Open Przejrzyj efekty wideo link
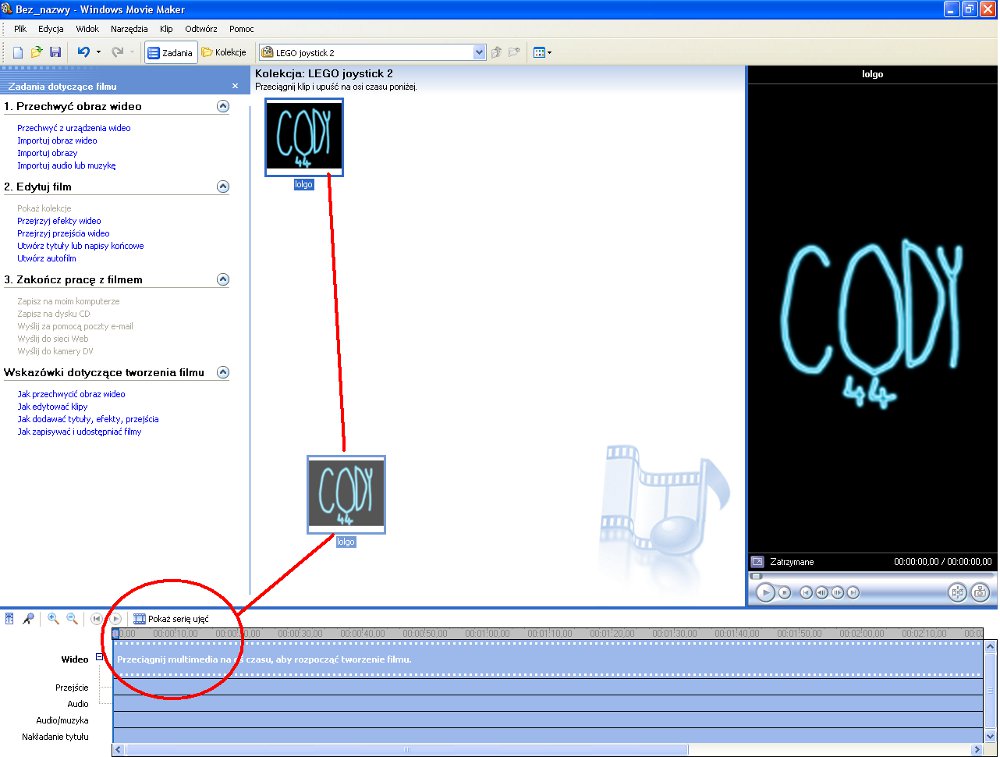This screenshot has height=757, width=1000. tap(59, 221)
